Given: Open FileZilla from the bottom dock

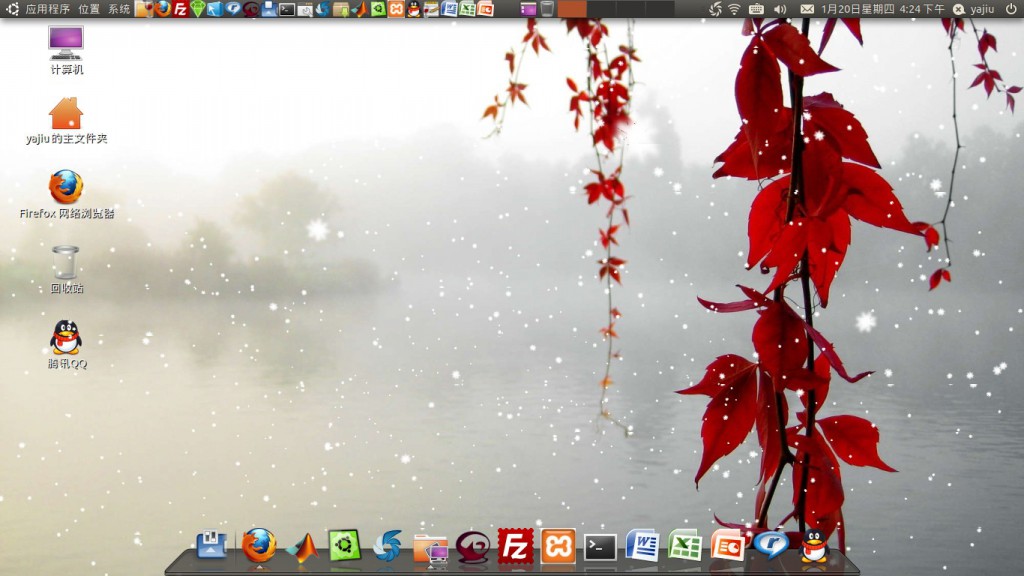Looking at the screenshot, I should pyautogui.click(x=515, y=546).
